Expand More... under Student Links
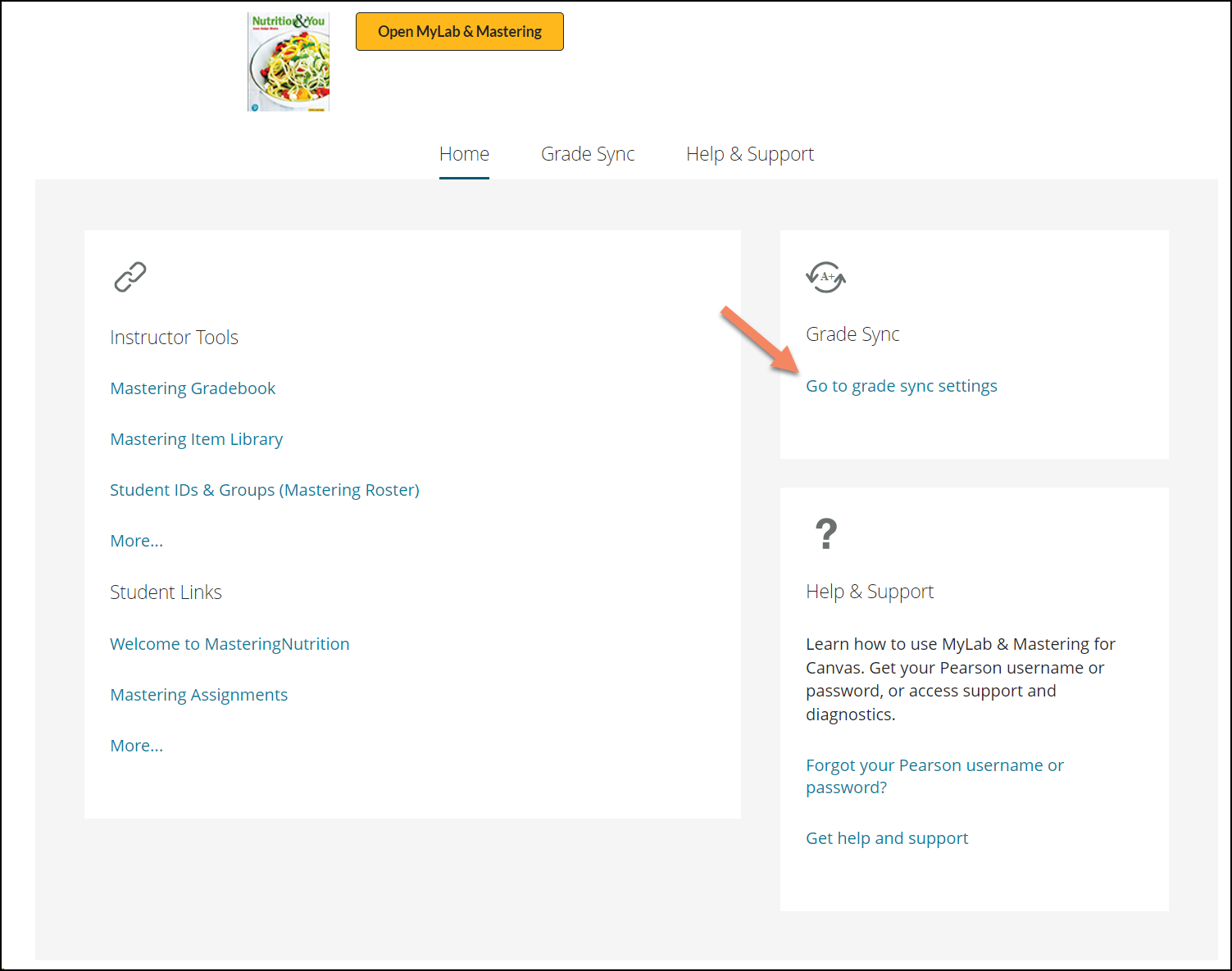This screenshot has width=1232, height=971. click(137, 746)
